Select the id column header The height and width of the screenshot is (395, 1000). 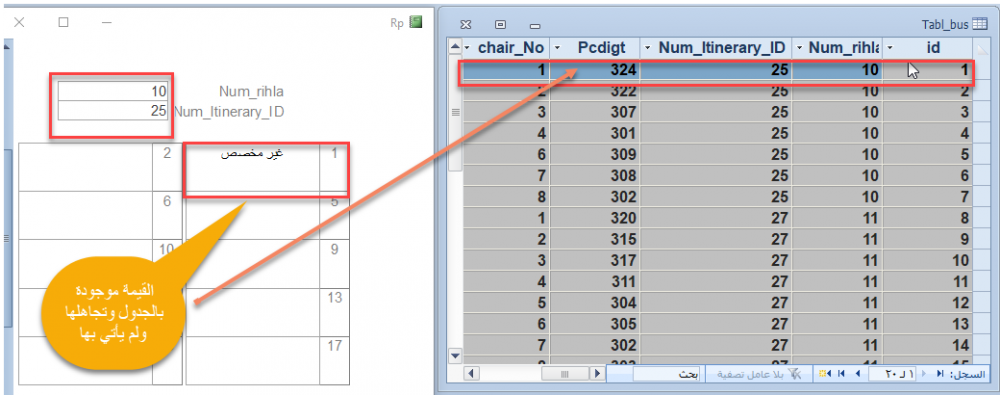click(928, 48)
